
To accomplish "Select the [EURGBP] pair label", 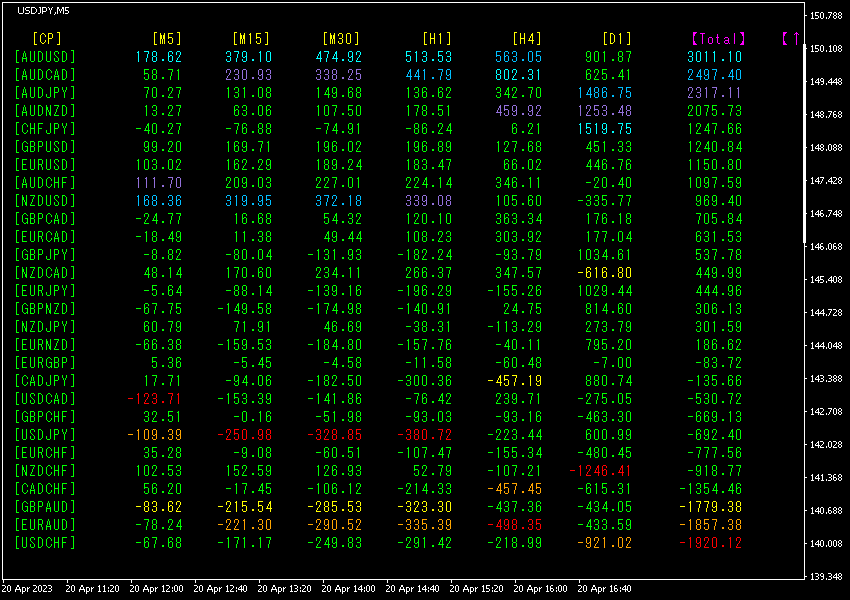I will tap(45, 363).
